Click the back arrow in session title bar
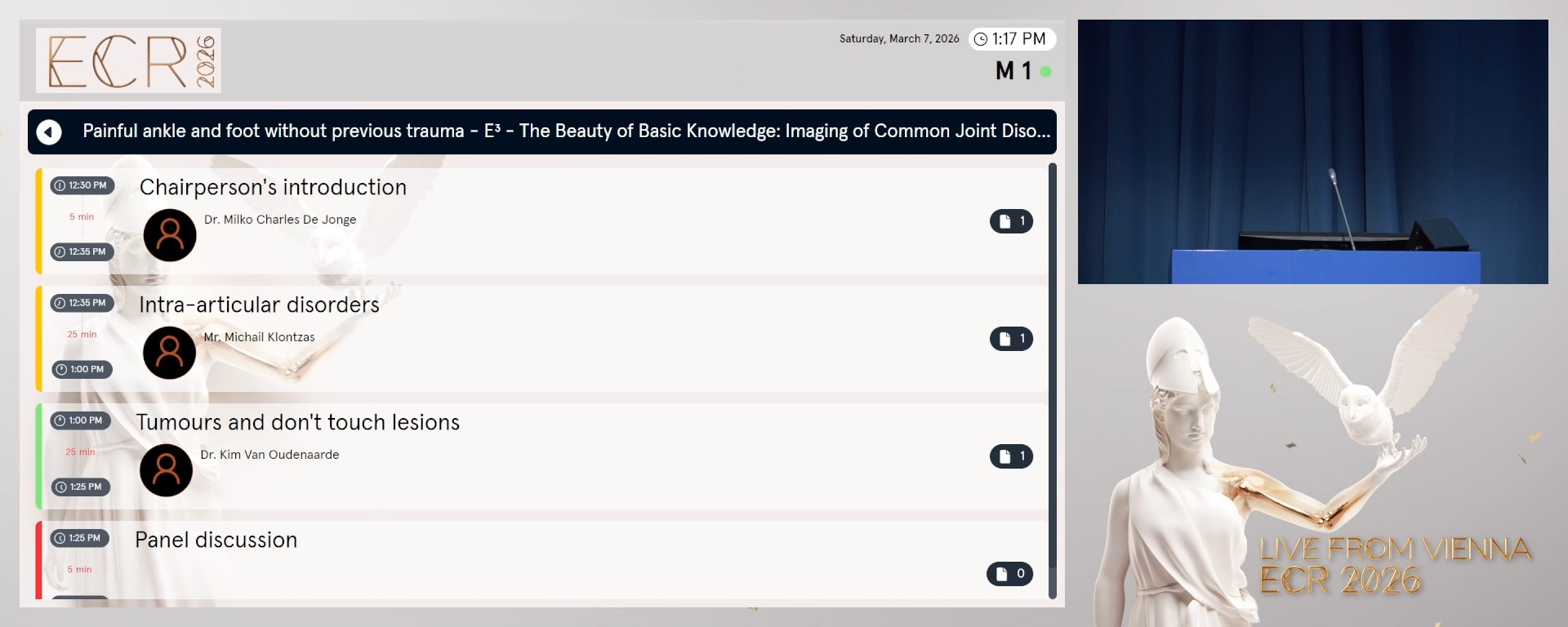 tap(49, 132)
